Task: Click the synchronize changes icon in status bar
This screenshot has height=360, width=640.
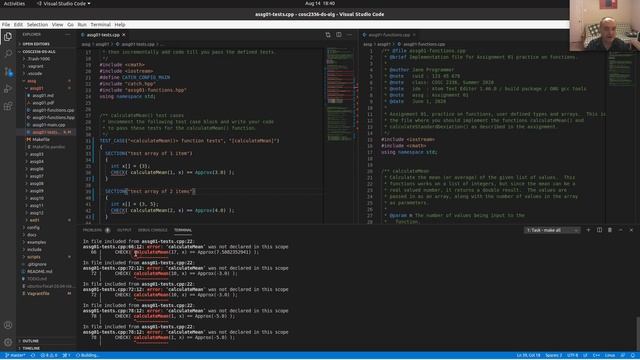Action: [33, 356]
